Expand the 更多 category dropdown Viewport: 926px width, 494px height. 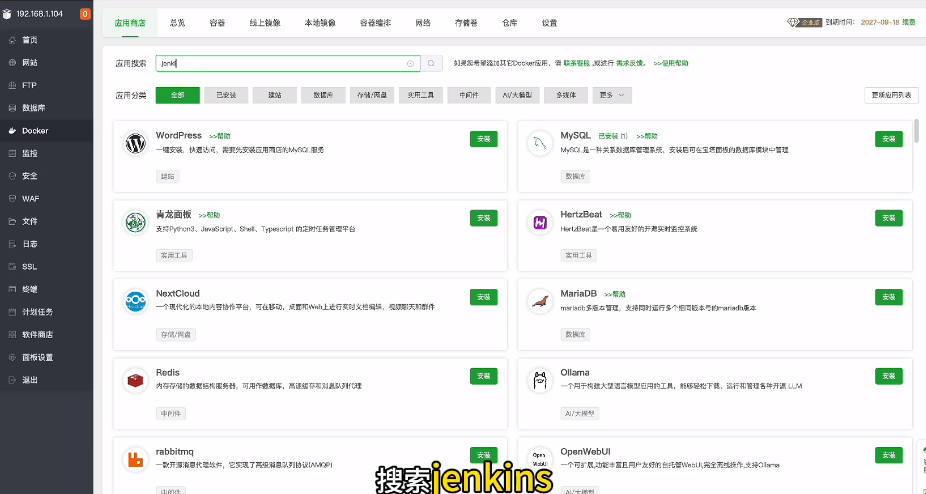[x=612, y=95]
